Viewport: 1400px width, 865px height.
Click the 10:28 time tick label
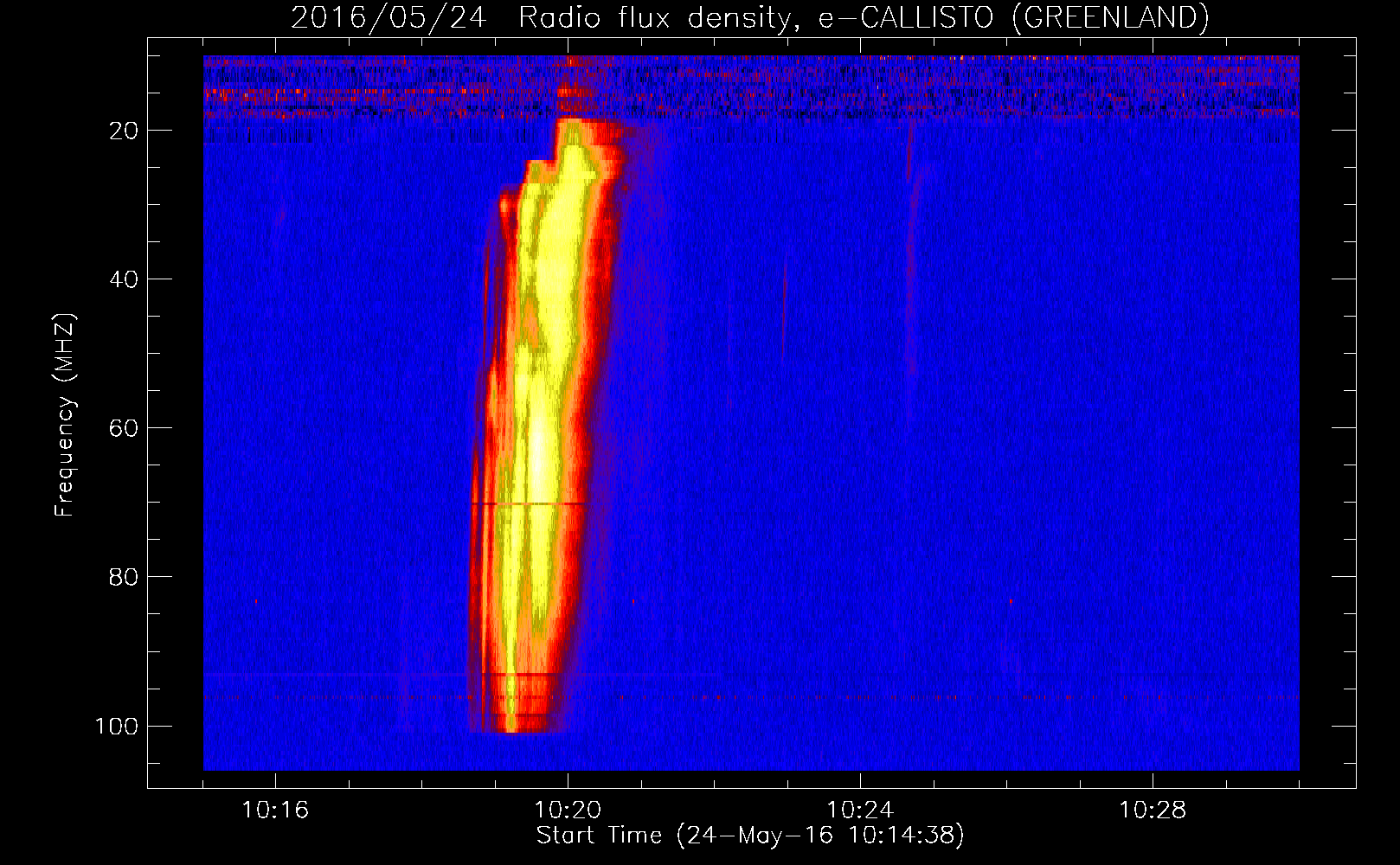(x=1153, y=811)
